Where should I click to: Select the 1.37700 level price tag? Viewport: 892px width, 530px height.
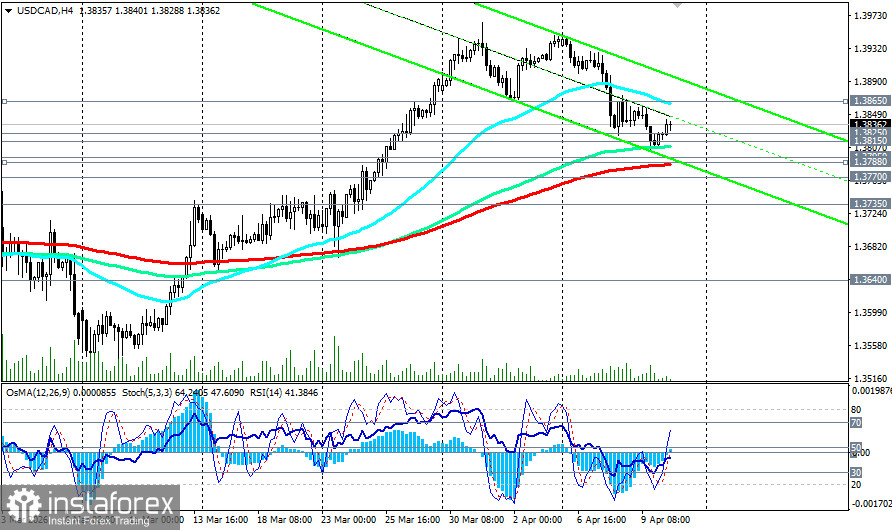870,177
